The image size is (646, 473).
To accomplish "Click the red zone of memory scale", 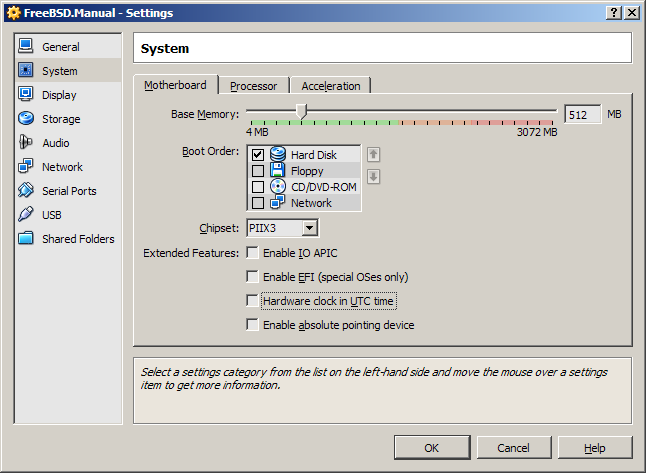I will (512, 123).
